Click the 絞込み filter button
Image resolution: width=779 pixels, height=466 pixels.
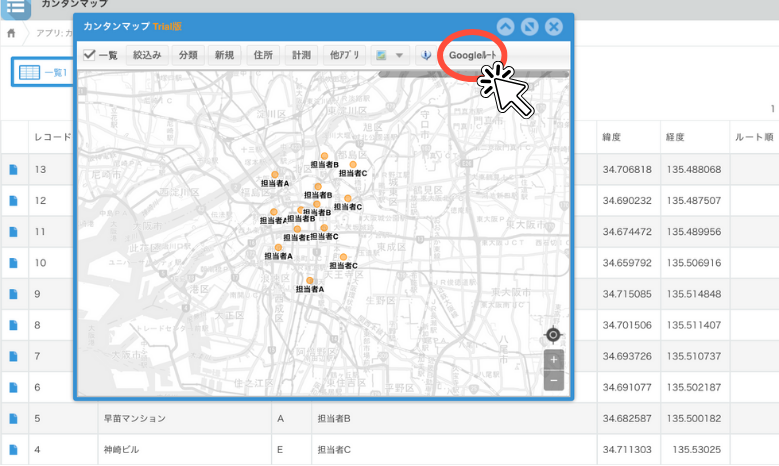[x=147, y=55]
